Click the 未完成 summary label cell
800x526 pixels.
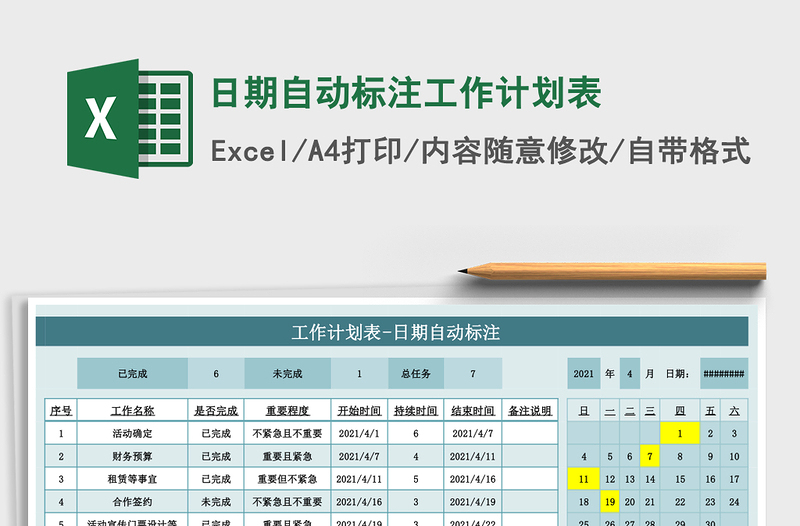[287, 374]
